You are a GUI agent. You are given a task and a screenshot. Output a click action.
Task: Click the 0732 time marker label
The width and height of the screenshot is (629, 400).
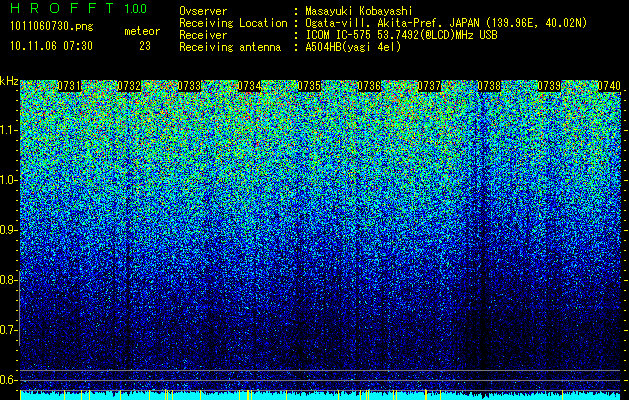(x=129, y=86)
